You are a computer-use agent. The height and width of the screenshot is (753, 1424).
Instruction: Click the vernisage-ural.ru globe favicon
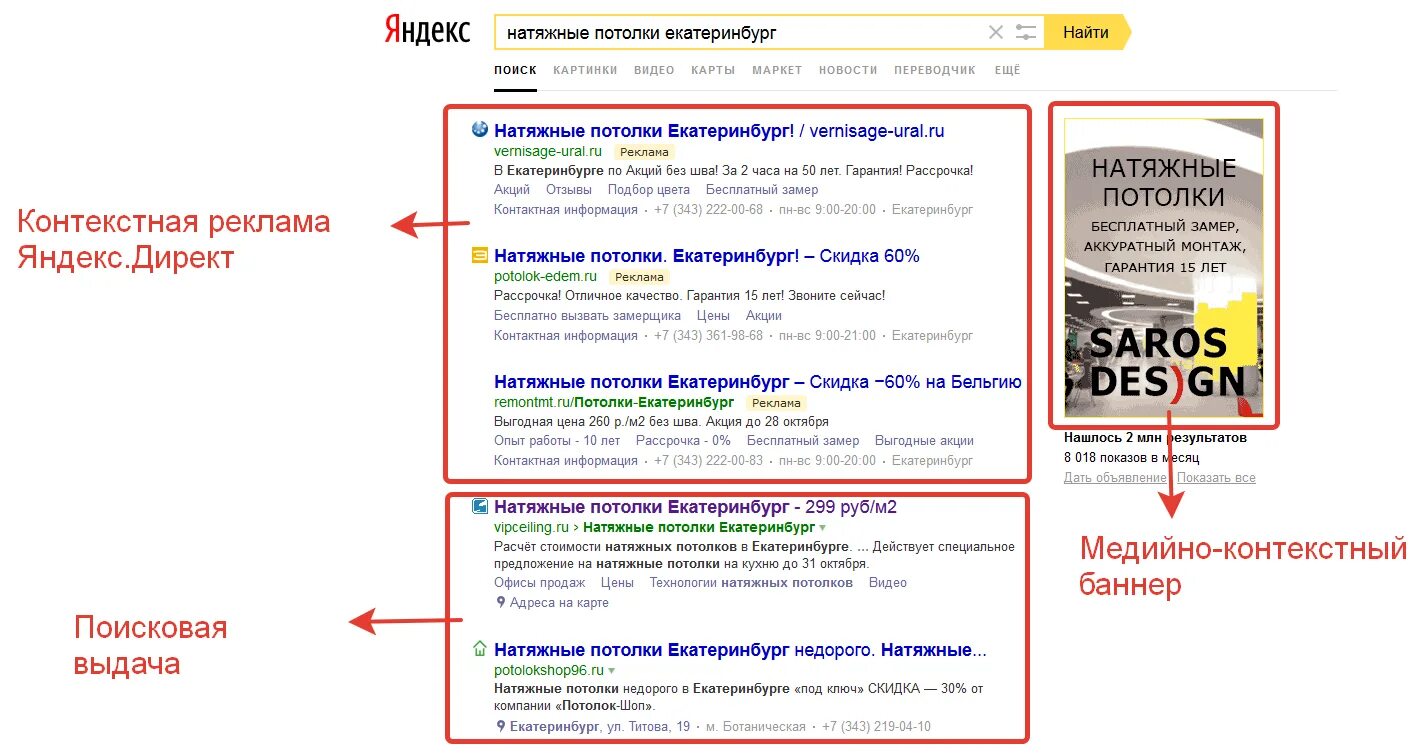(x=479, y=129)
